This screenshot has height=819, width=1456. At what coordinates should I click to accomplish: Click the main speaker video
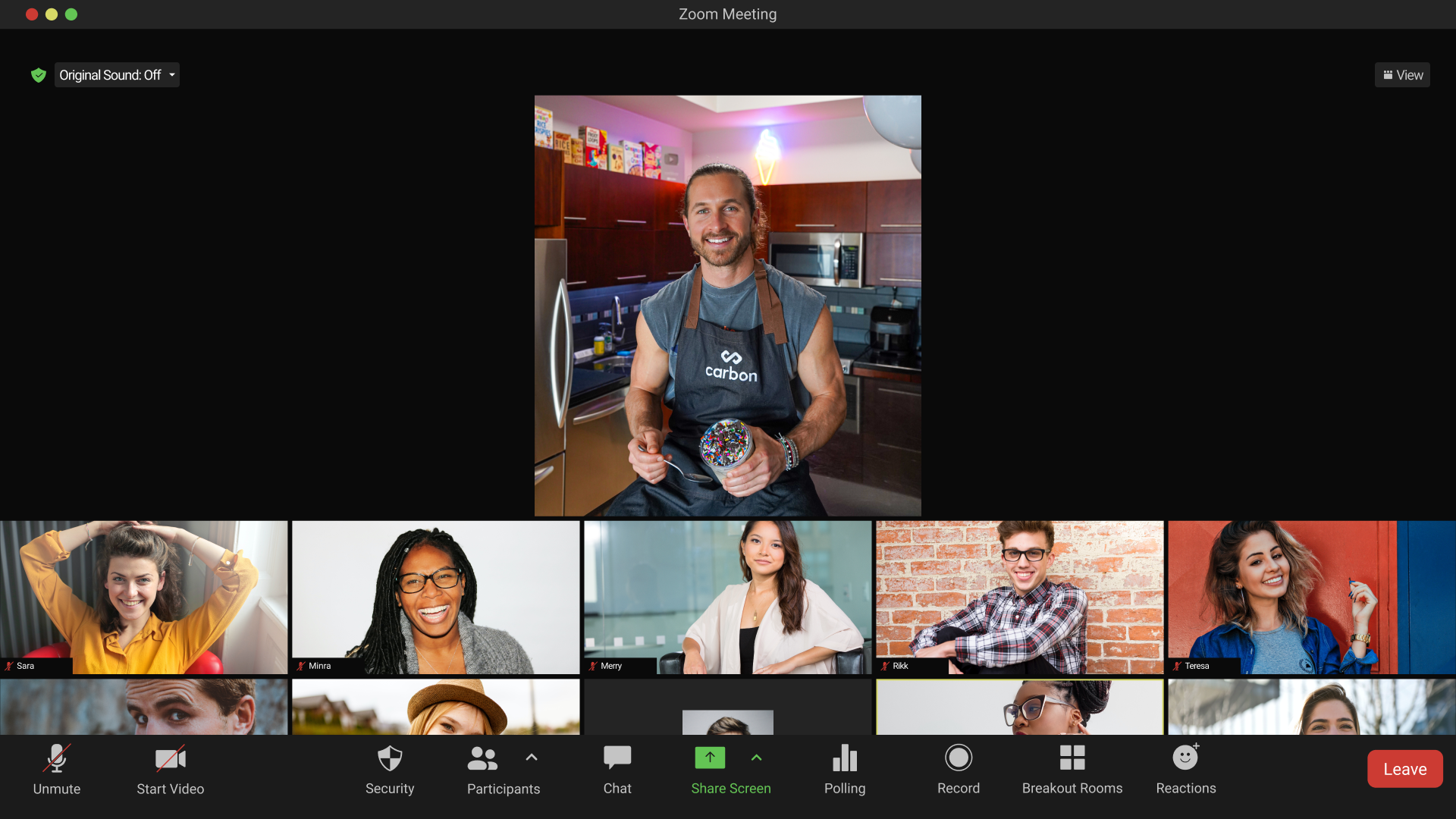tap(727, 306)
